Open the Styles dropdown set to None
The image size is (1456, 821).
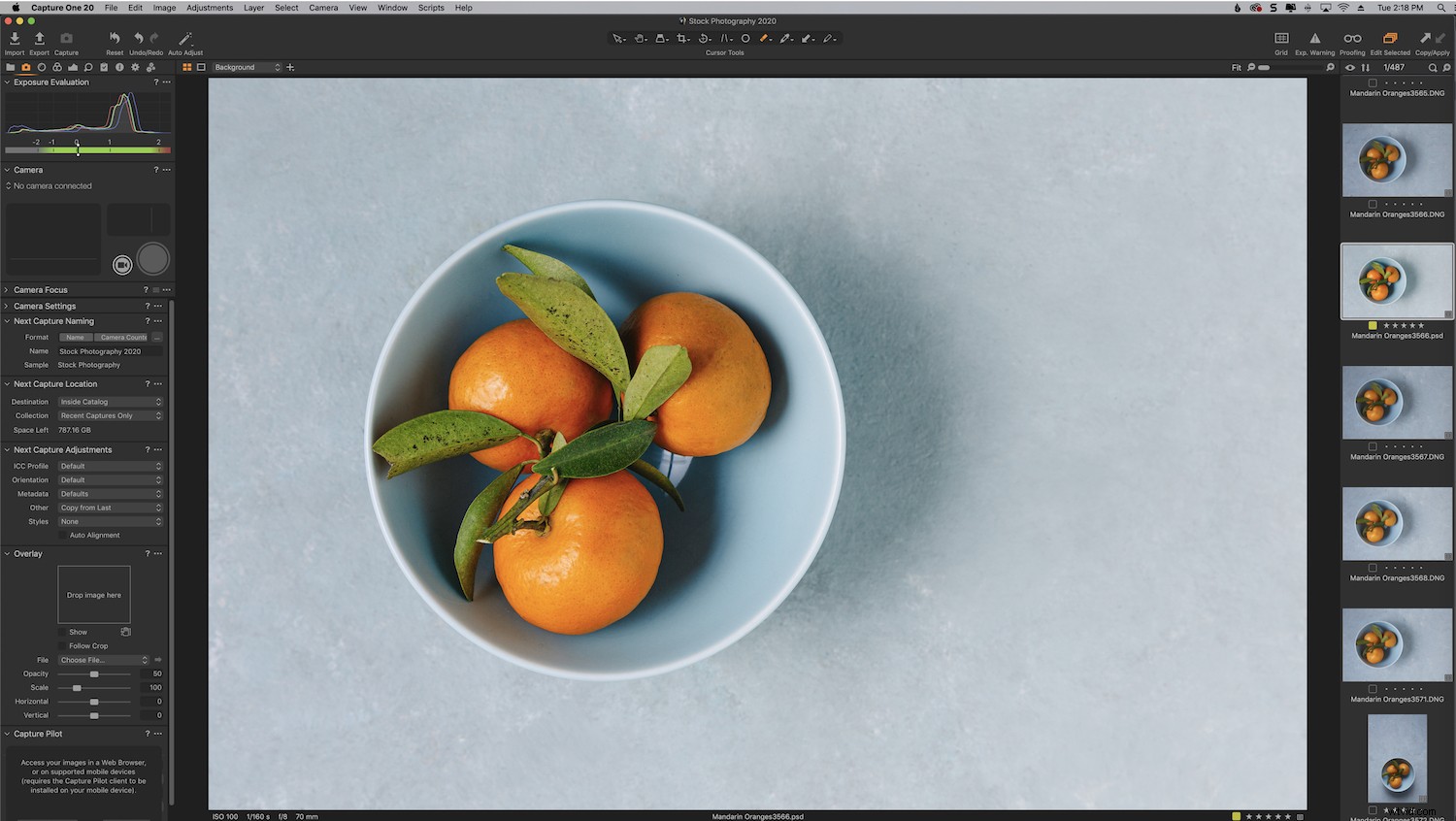pos(110,521)
